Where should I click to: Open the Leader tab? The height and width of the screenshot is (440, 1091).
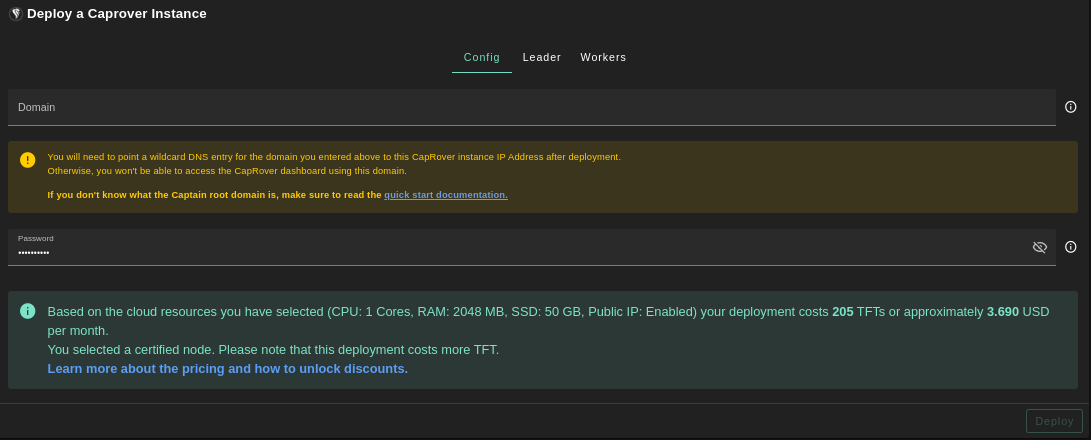(x=542, y=58)
